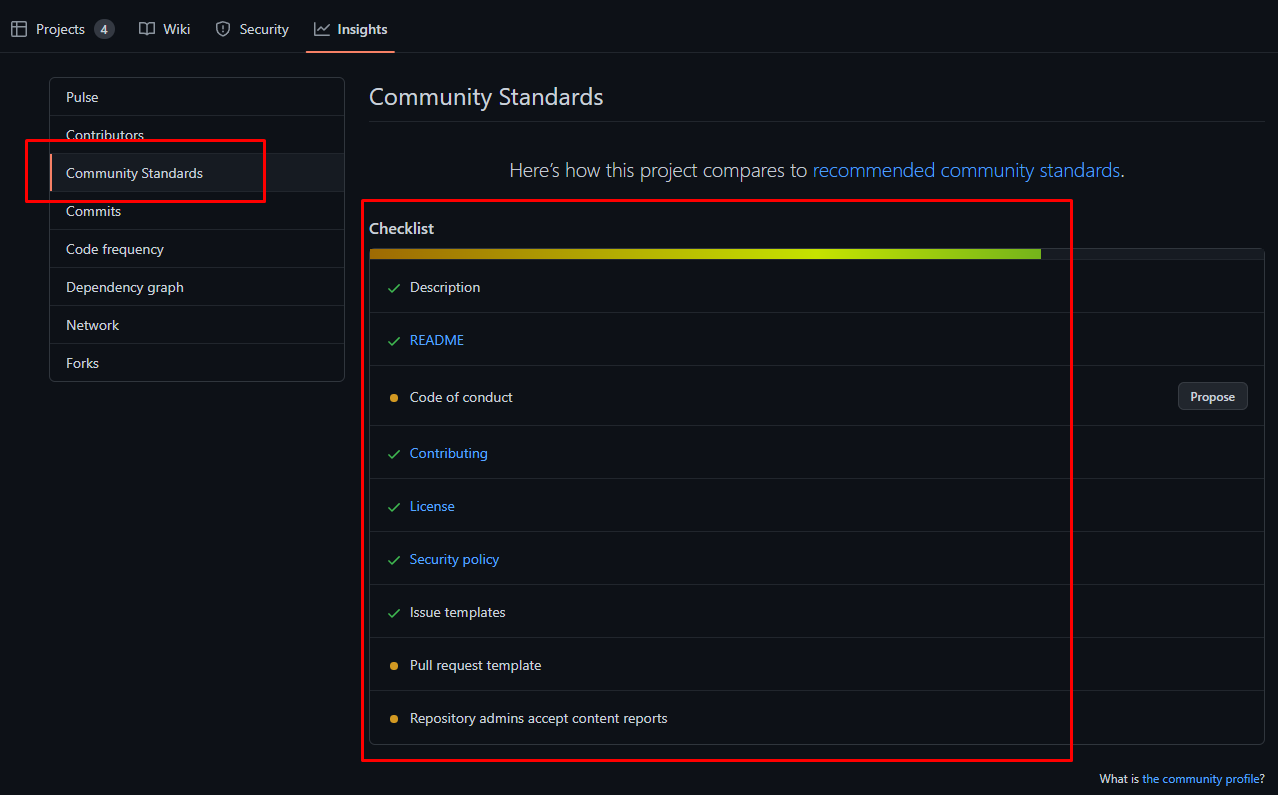The image size is (1278, 795).
Task: Click the Projects table icon
Action: click(19, 29)
